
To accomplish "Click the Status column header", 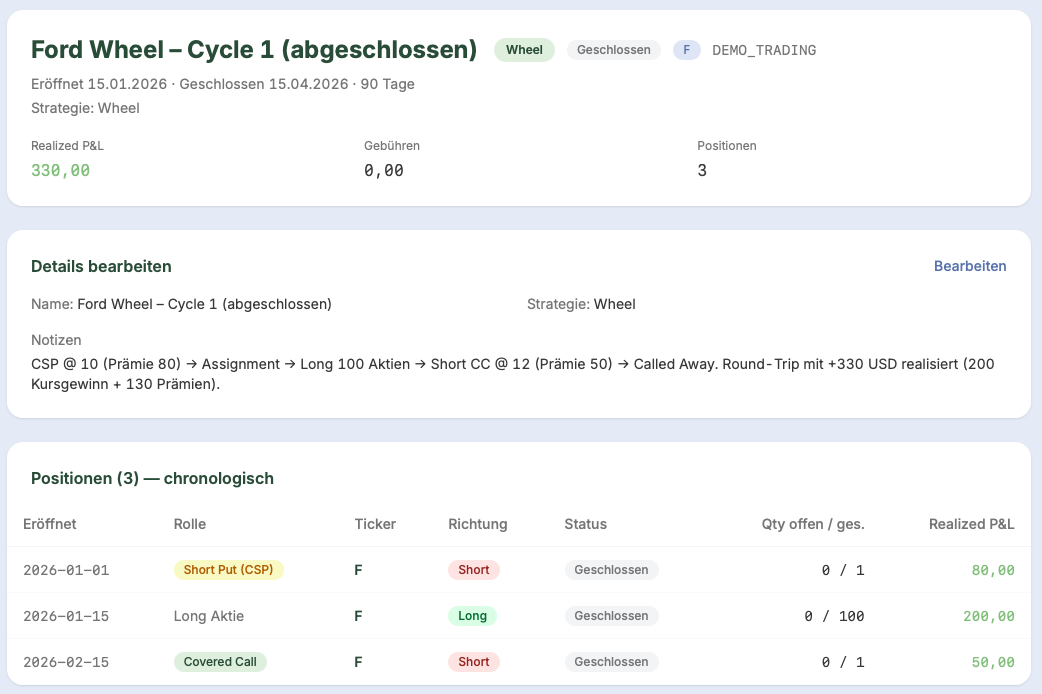I will click(x=585, y=524).
